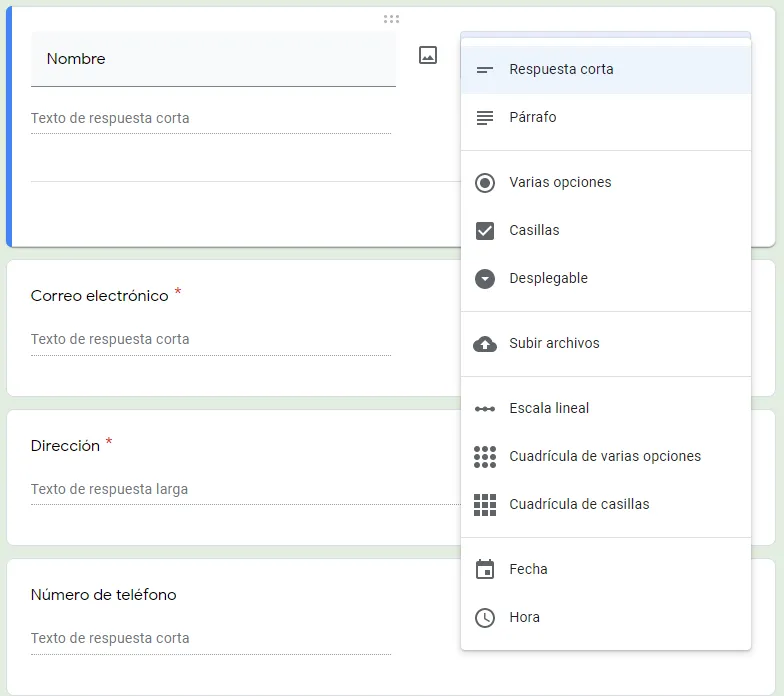The image size is (784, 696).
Task: Click short answer field under Número de teléfono
Action: pos(210,640)
